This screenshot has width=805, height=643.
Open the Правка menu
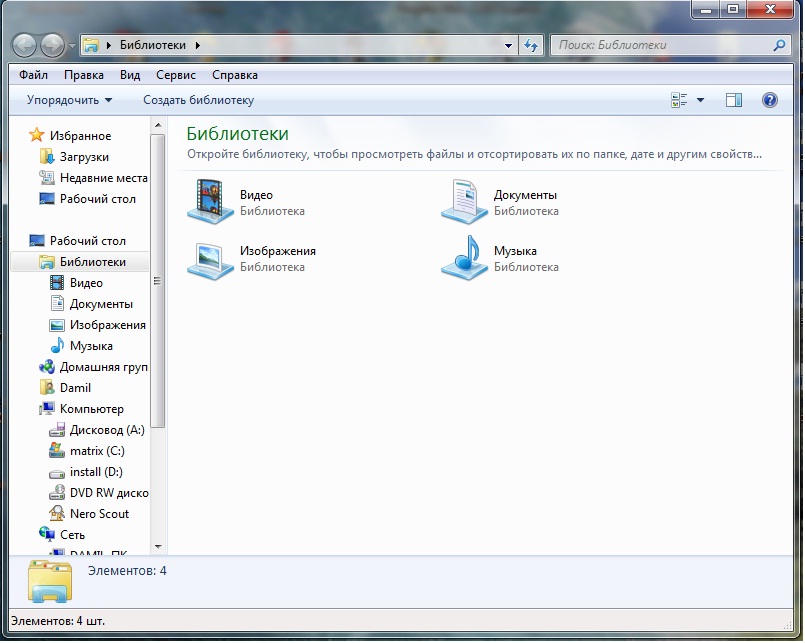84,75
